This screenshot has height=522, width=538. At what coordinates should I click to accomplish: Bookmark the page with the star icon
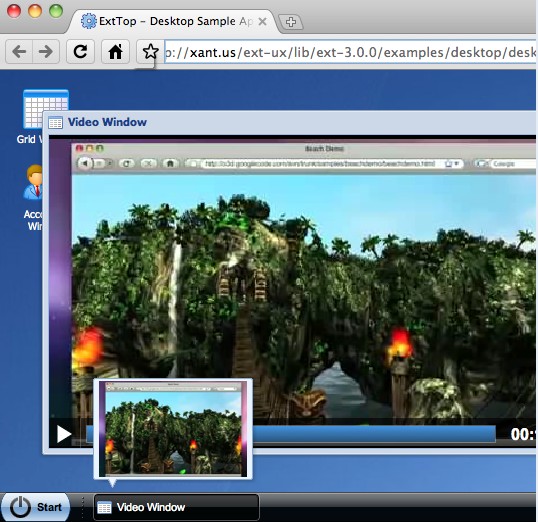point(150,52)
